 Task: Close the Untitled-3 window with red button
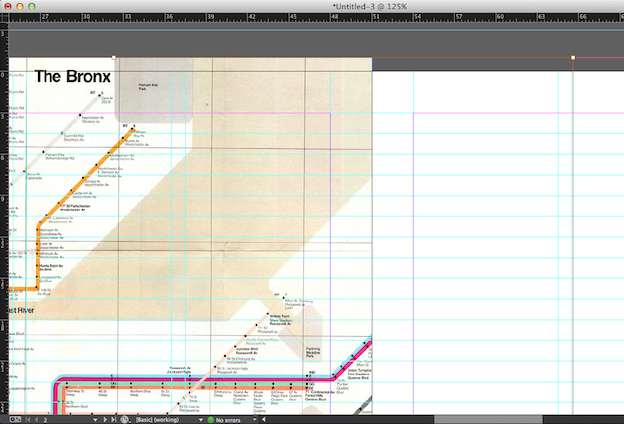tap(8, 6)
